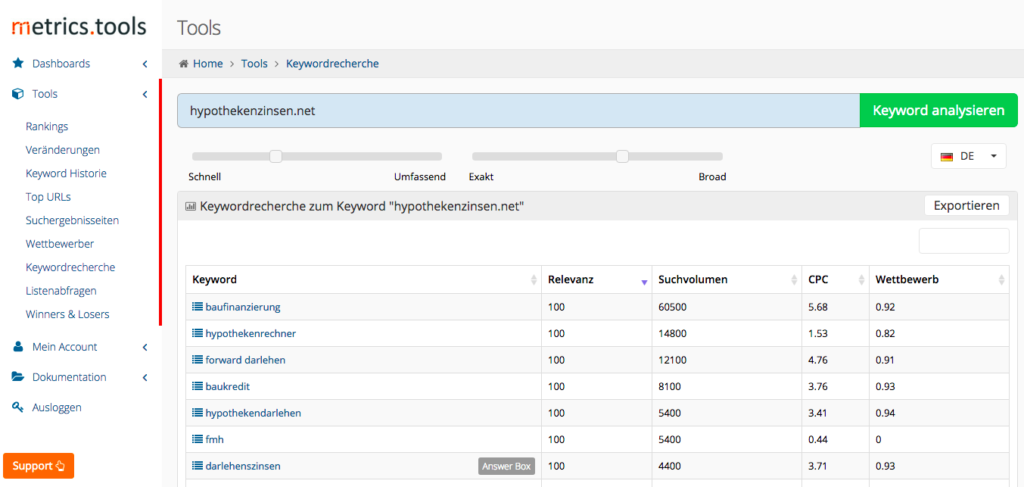Click the list icon next to hypothekenrechner
The image size is (1024, 487).
tap(197, 333)
